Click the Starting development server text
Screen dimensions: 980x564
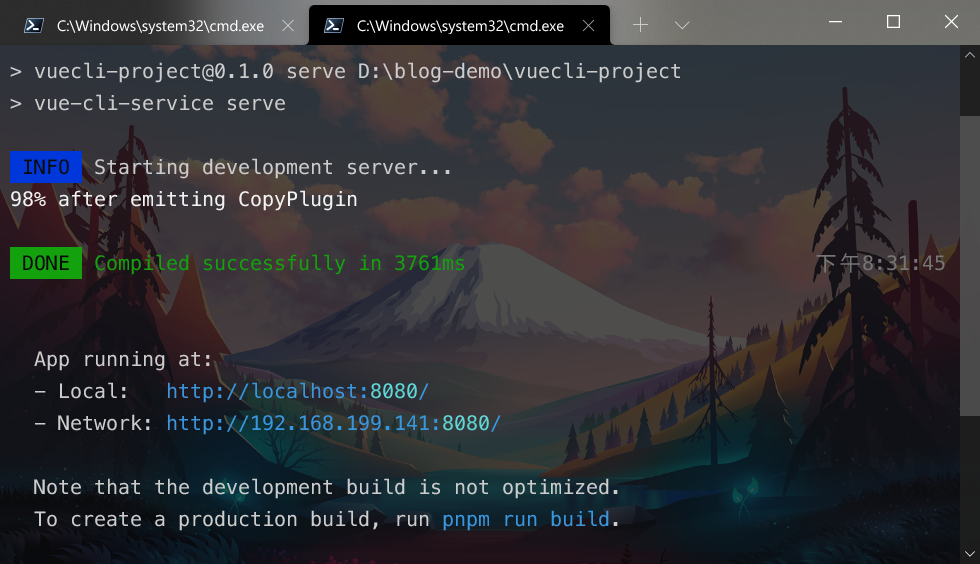click(272, 168)
